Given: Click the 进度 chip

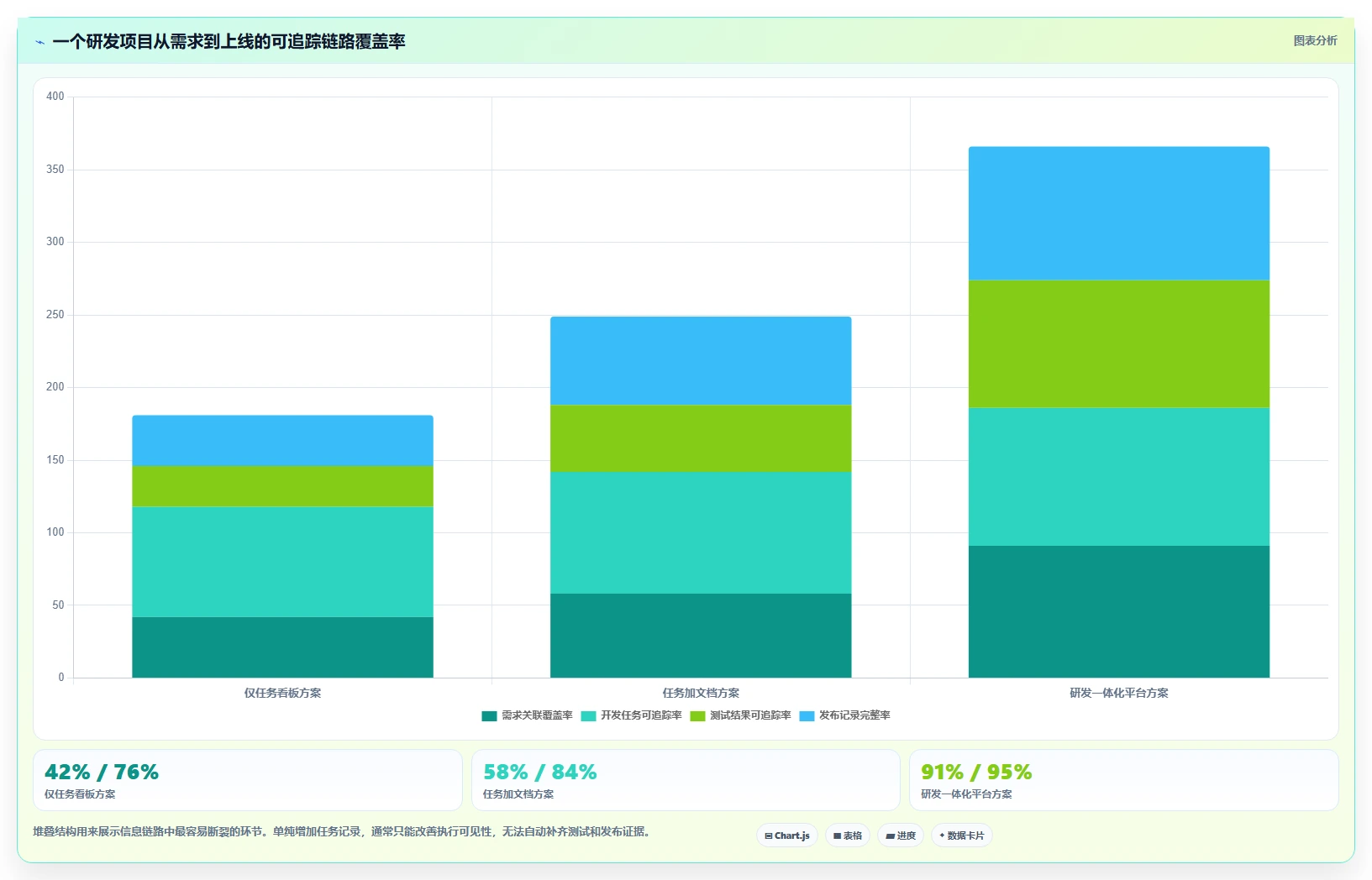Looking at the screenshot, I should tap(901, 835).
